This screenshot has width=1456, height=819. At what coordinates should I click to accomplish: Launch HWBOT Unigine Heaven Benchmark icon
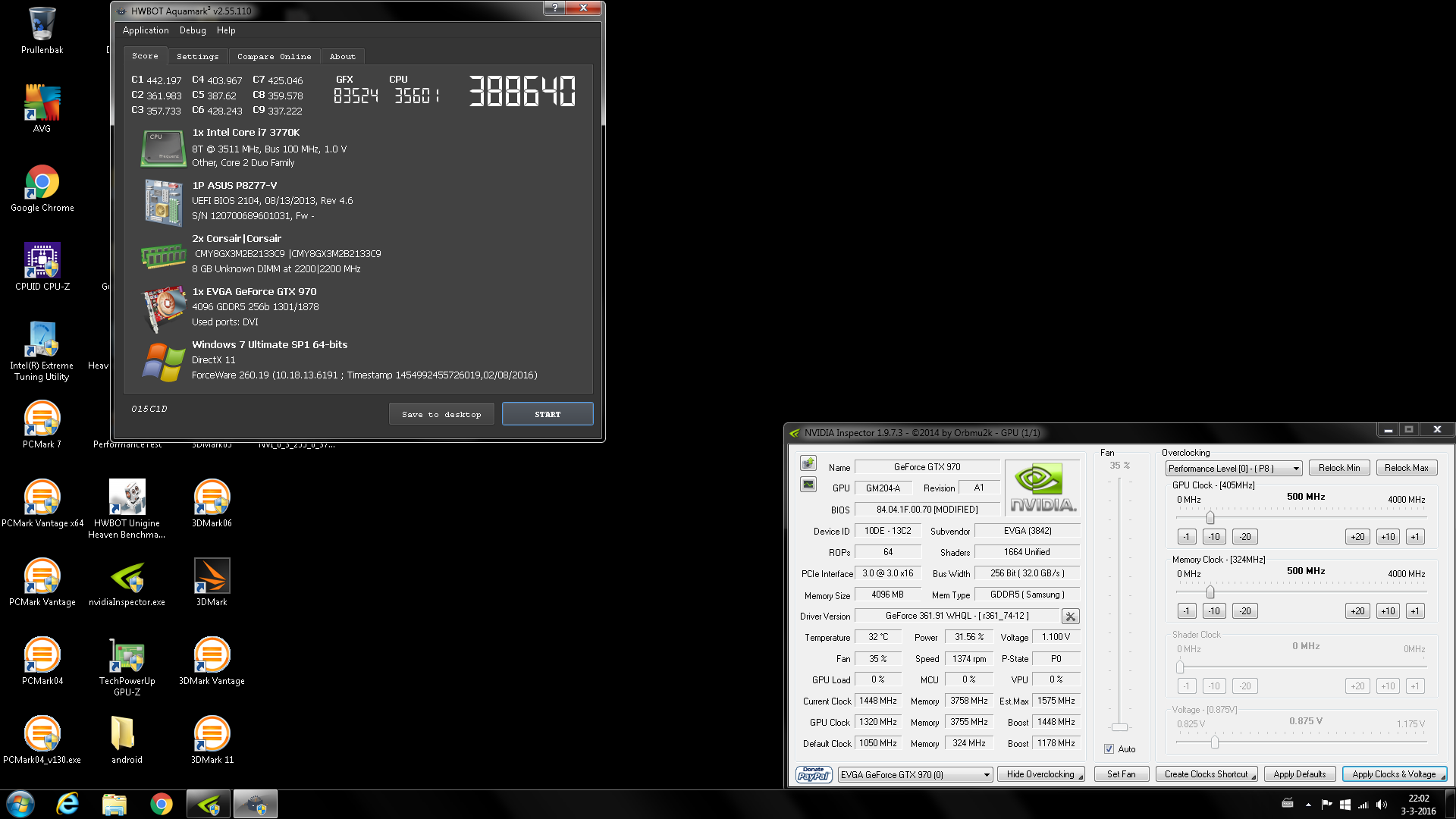click(127, 508)
